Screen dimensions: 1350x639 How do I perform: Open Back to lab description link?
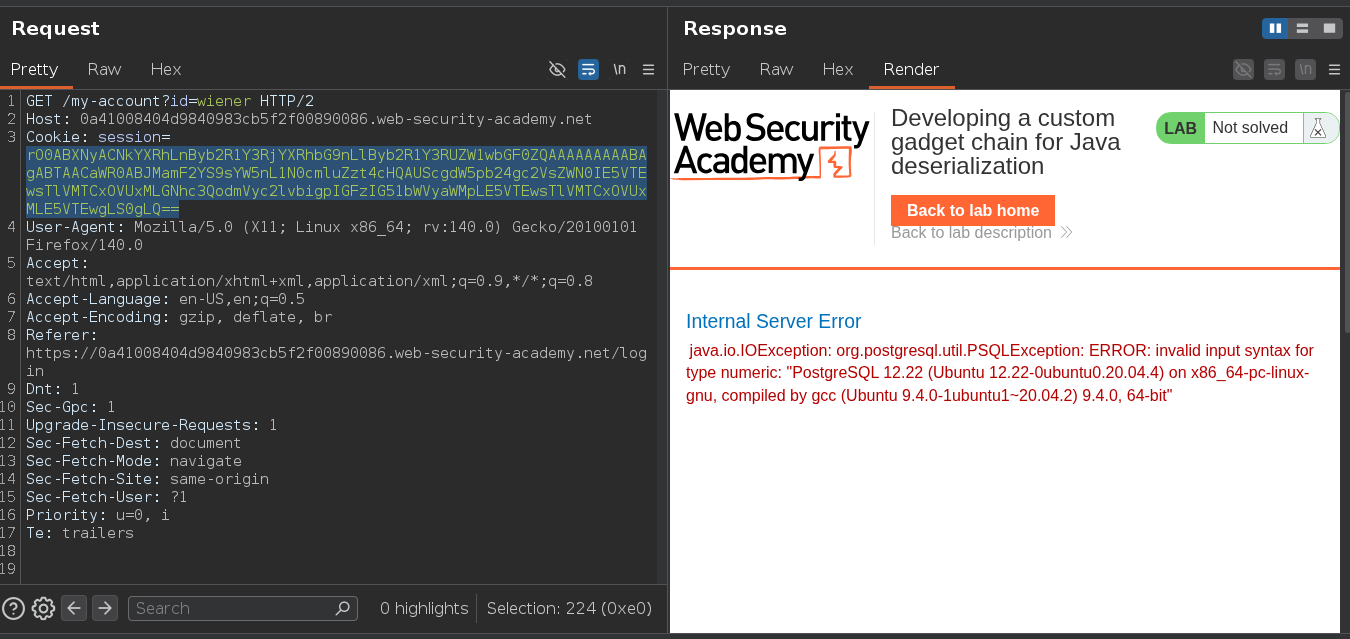coord(981,233)
